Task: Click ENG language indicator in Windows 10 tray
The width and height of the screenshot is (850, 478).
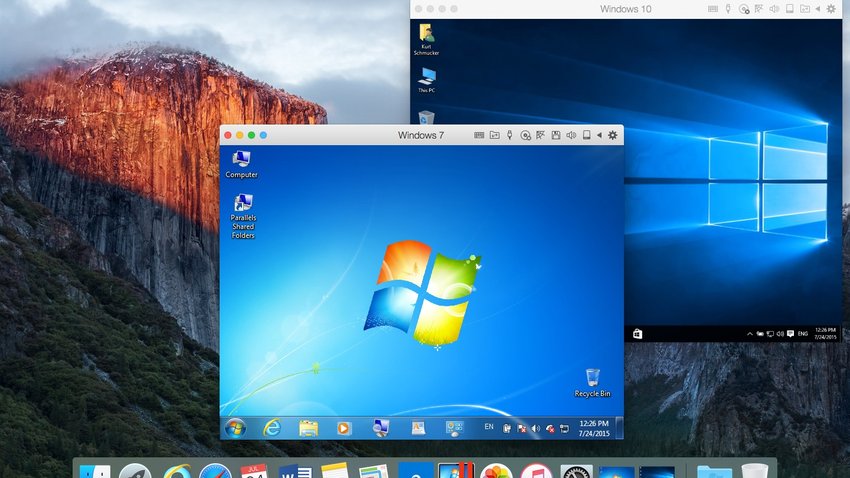Action: coord(803,334)
